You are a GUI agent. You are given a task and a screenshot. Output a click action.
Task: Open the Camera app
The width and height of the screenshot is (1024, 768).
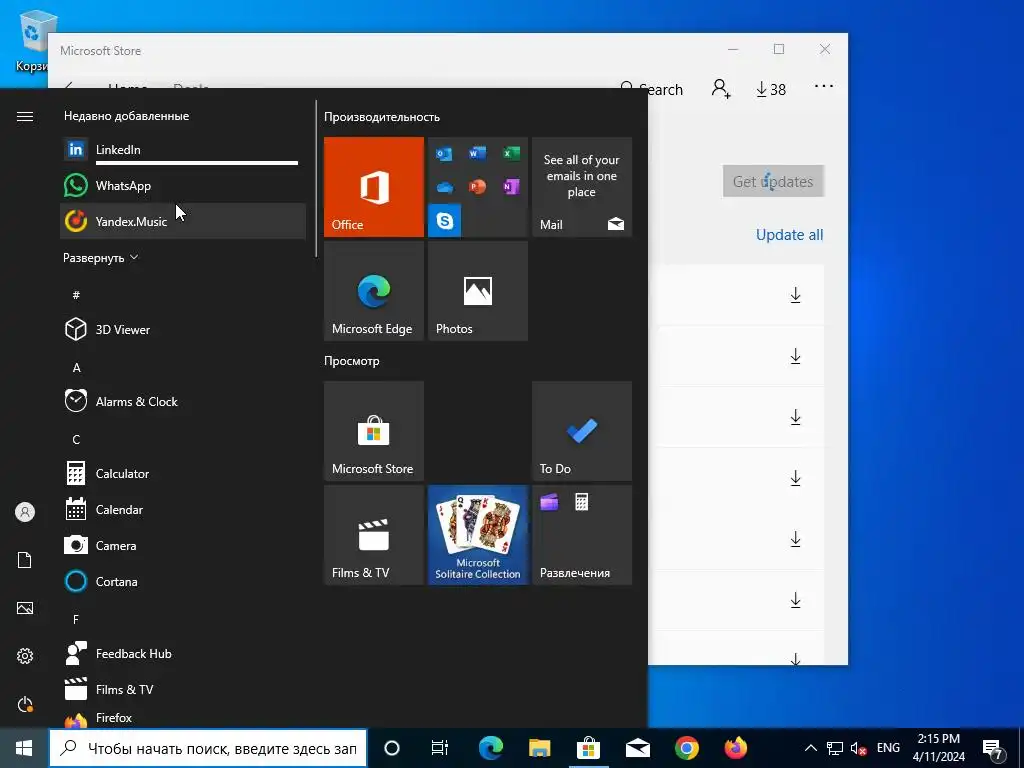183,545
